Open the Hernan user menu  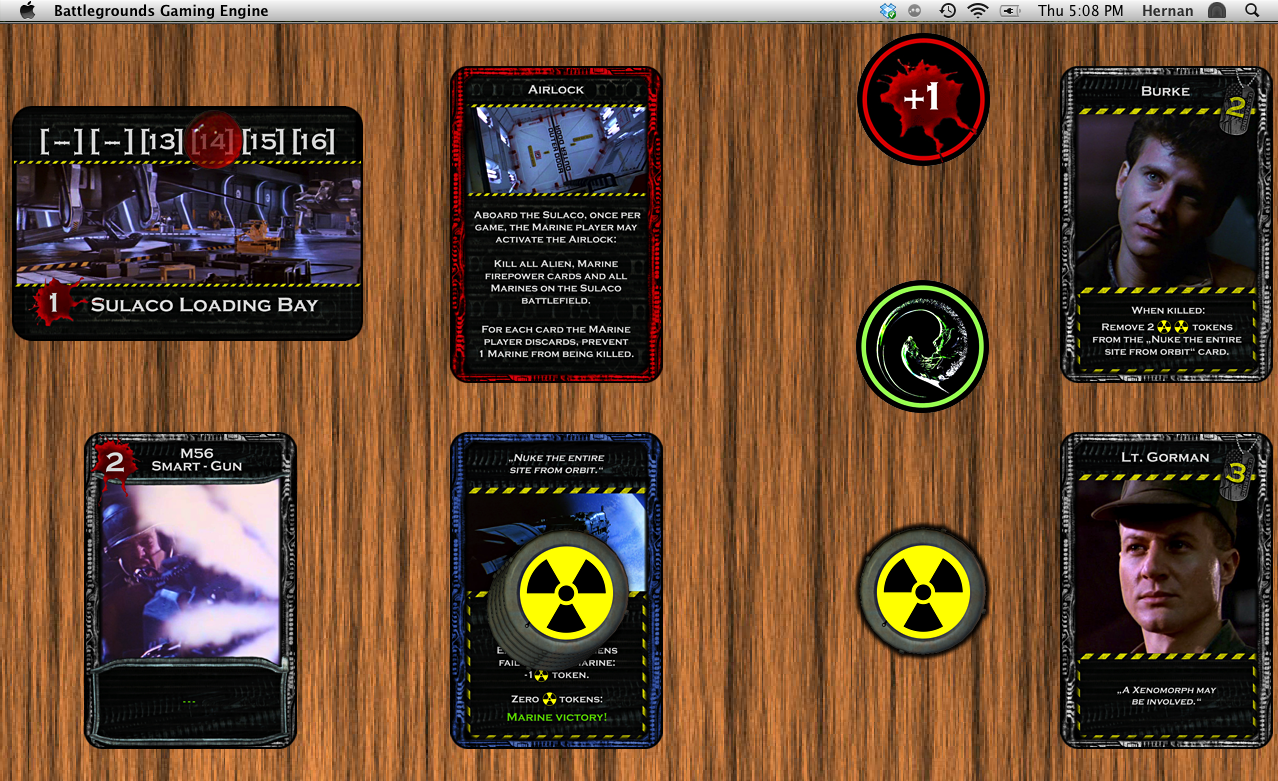[1167, 11]
